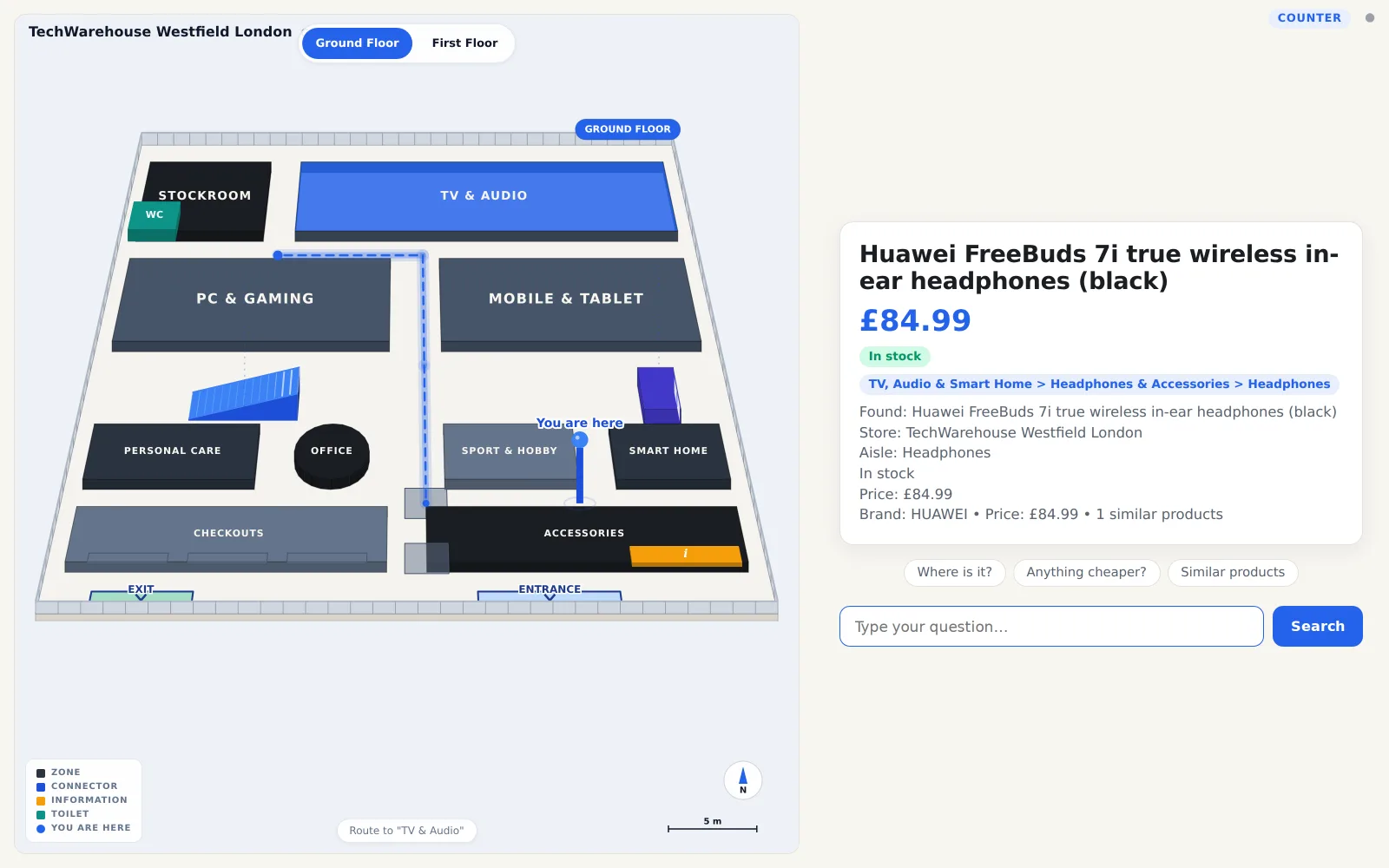Click the 'Similar products' suggestion
The image size is (1389, 868).
pos(1232,573)
